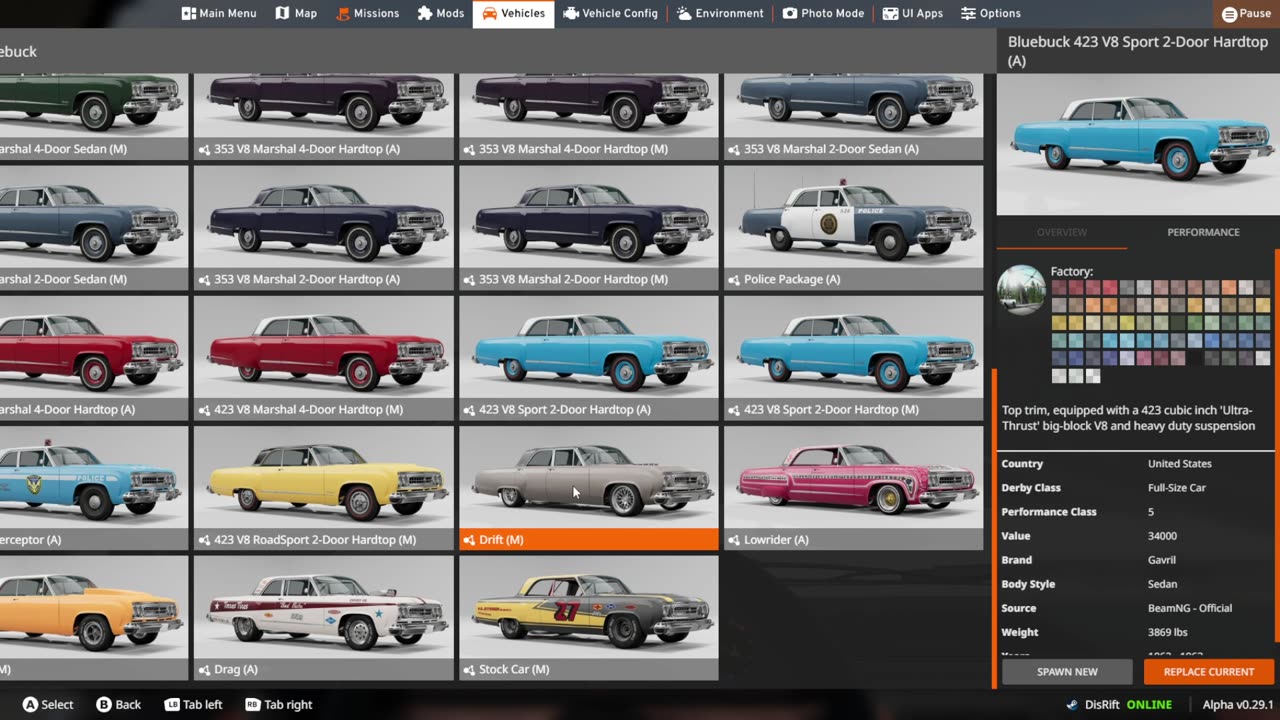Click the orange Missions icon
Image resolution: width=1280 pixels, height=720 pixels.
click(x=343, y=14)
